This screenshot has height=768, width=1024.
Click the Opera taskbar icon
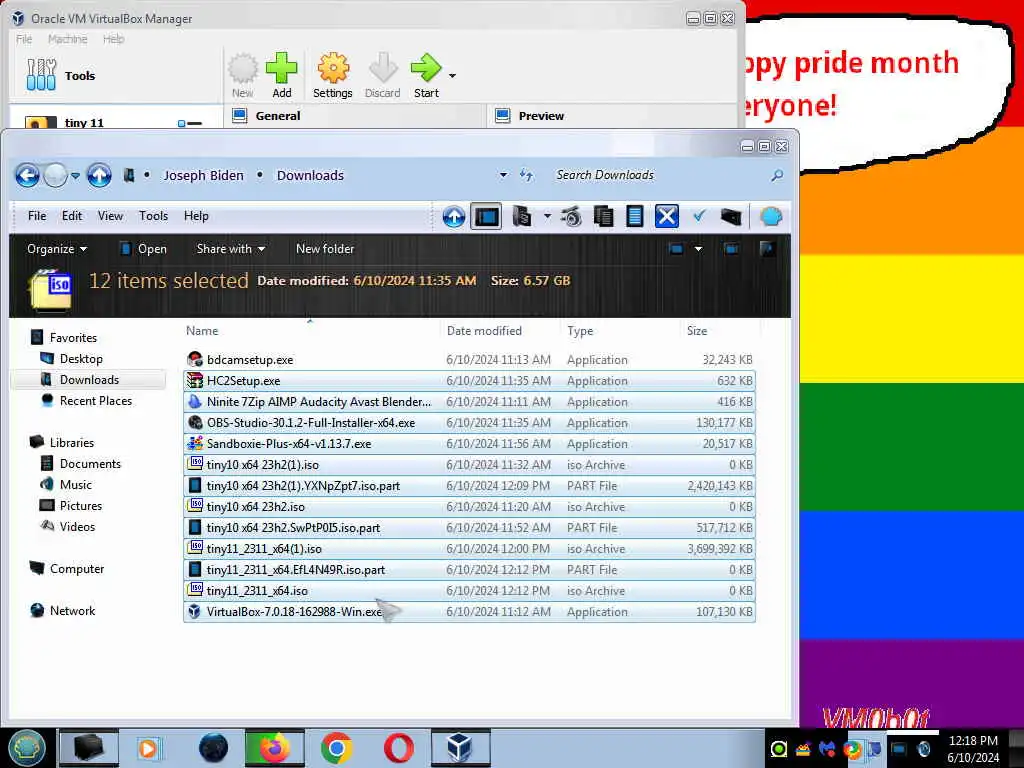(398, 748)
